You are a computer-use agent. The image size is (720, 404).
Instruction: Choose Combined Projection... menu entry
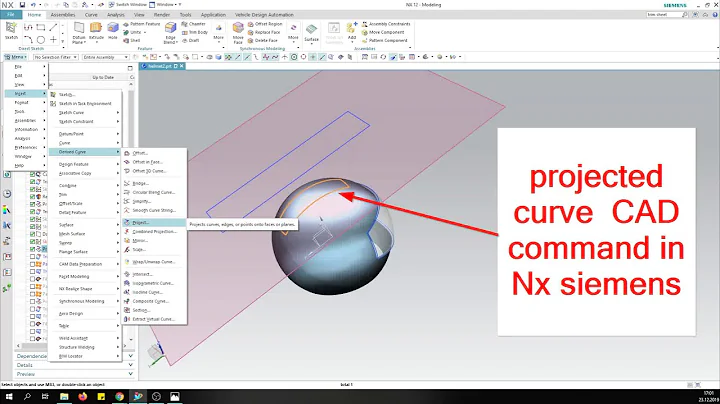coord(154,232)
